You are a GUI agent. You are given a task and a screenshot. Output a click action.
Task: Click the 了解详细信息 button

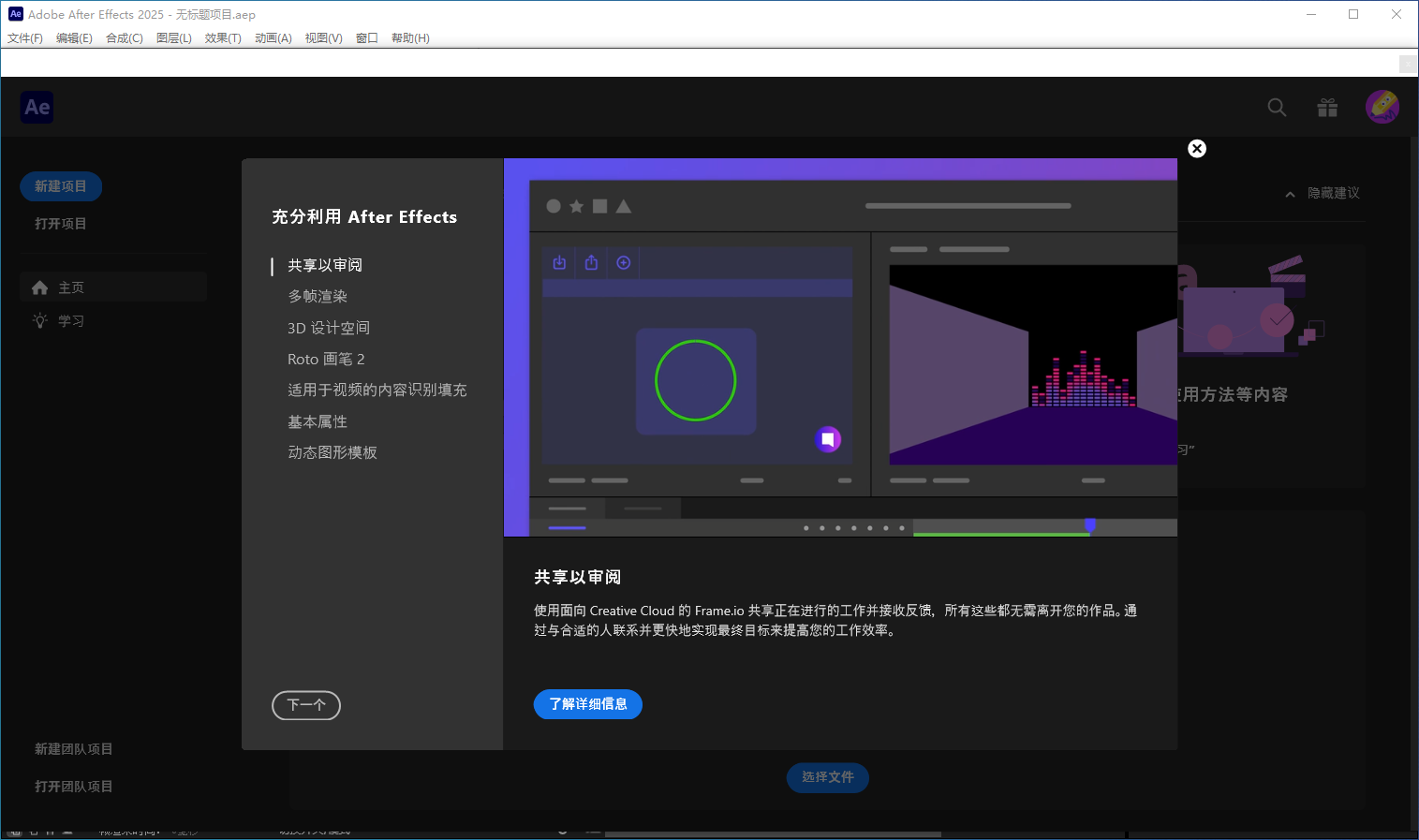coord(588,704)
